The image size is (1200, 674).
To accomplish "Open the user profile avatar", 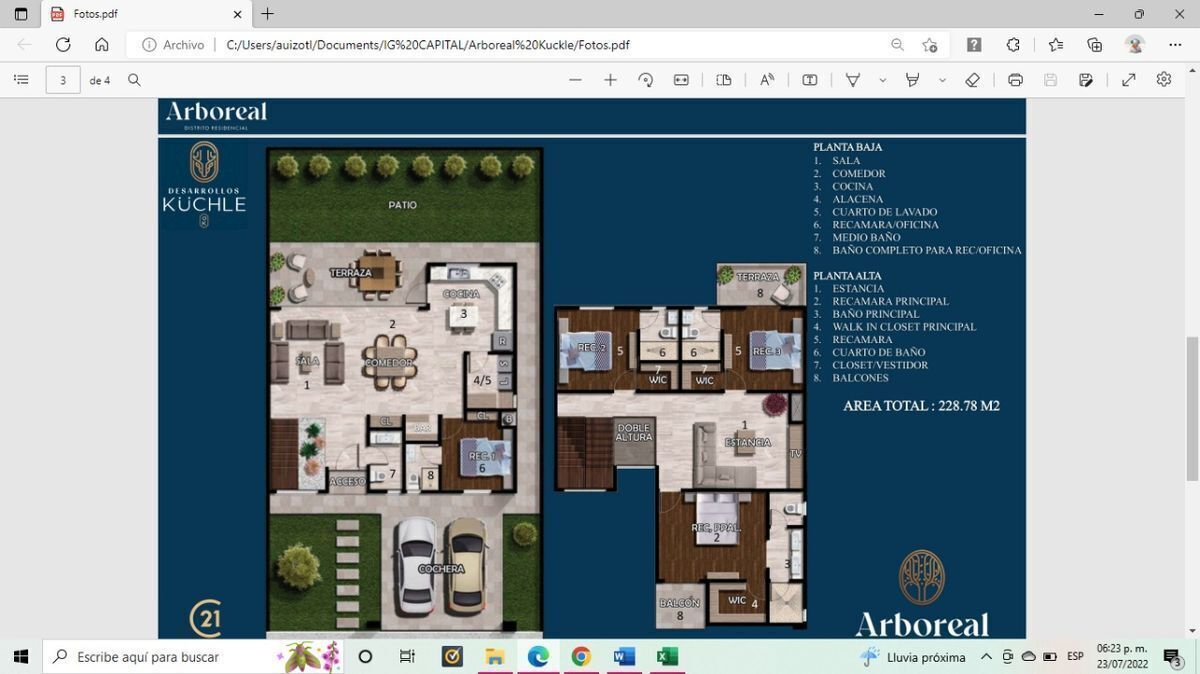I will (1134, 45).
